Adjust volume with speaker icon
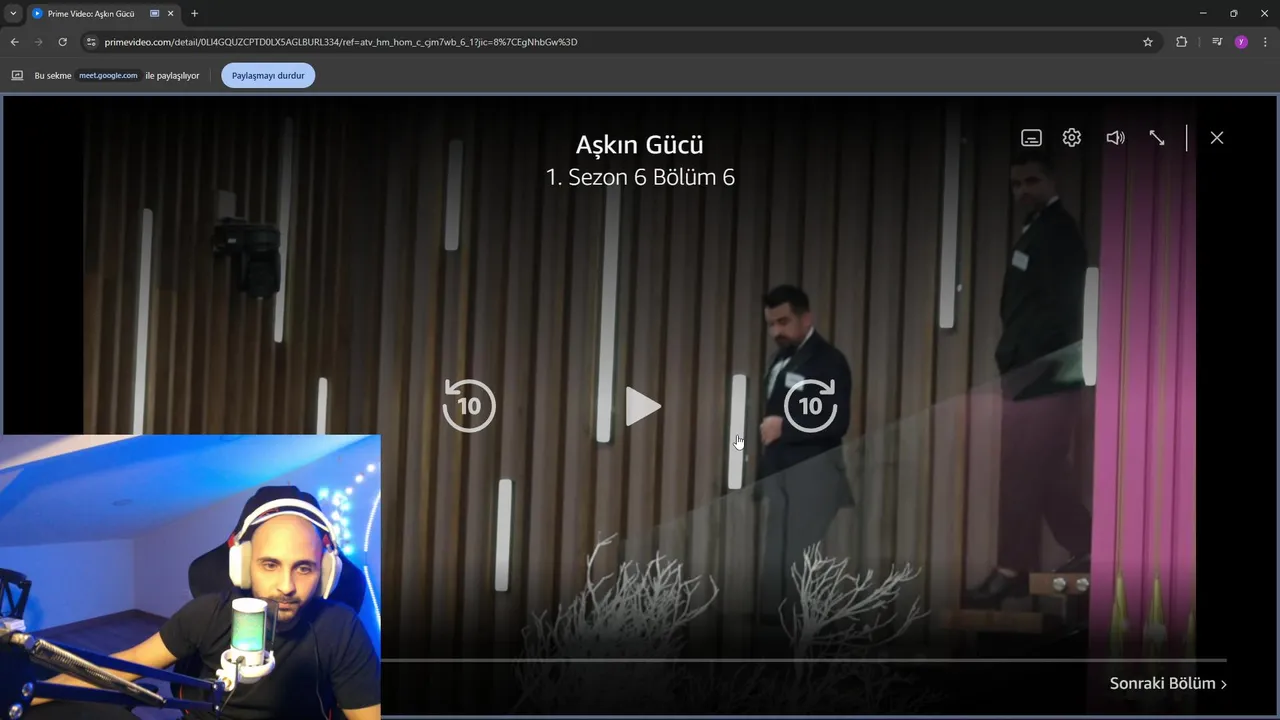 tap(1115, 138)
